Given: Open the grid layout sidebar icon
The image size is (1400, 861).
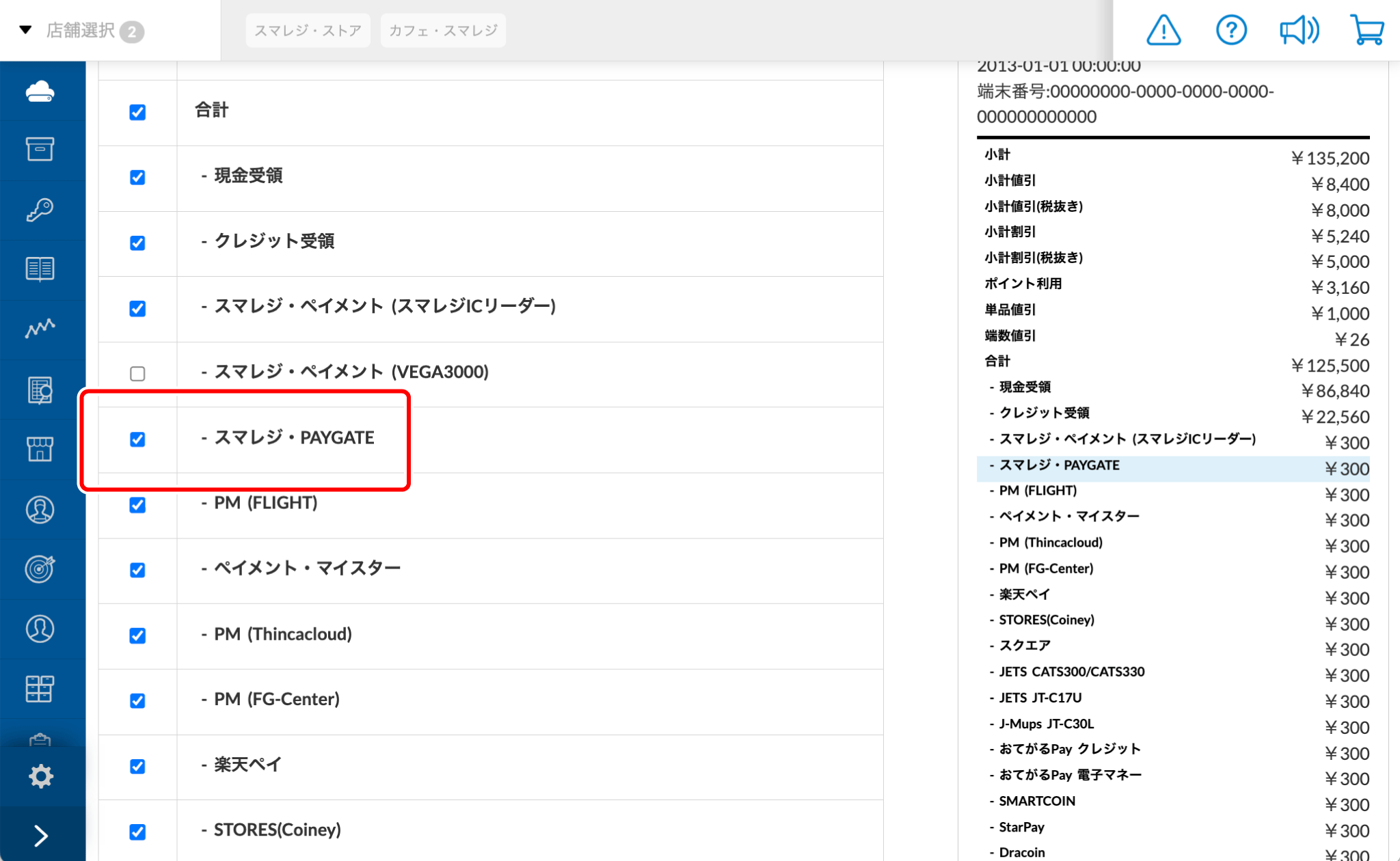Looking at the screenshot, I should [40, 689].
